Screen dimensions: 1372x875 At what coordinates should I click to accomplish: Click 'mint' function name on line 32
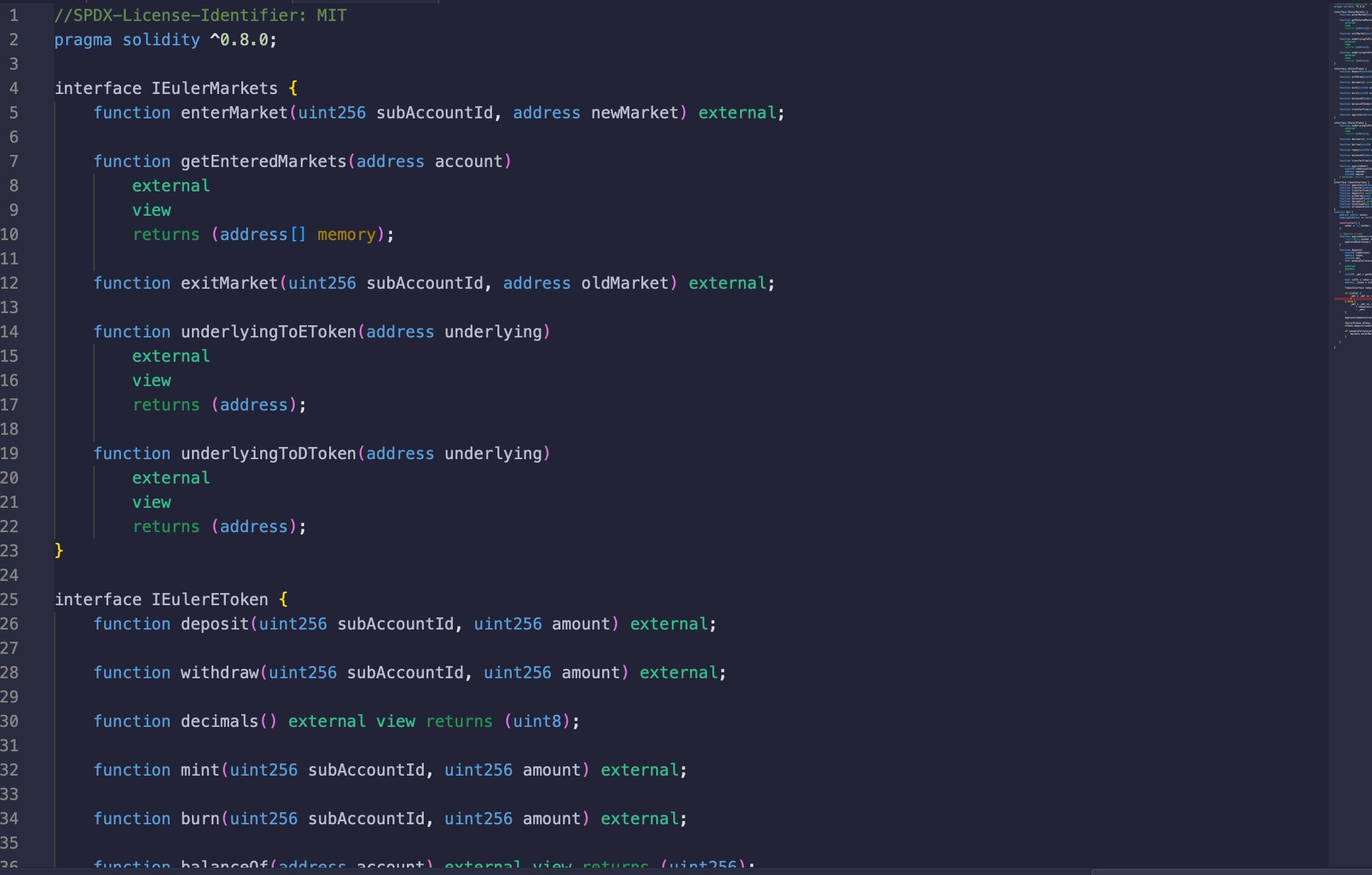200,770
